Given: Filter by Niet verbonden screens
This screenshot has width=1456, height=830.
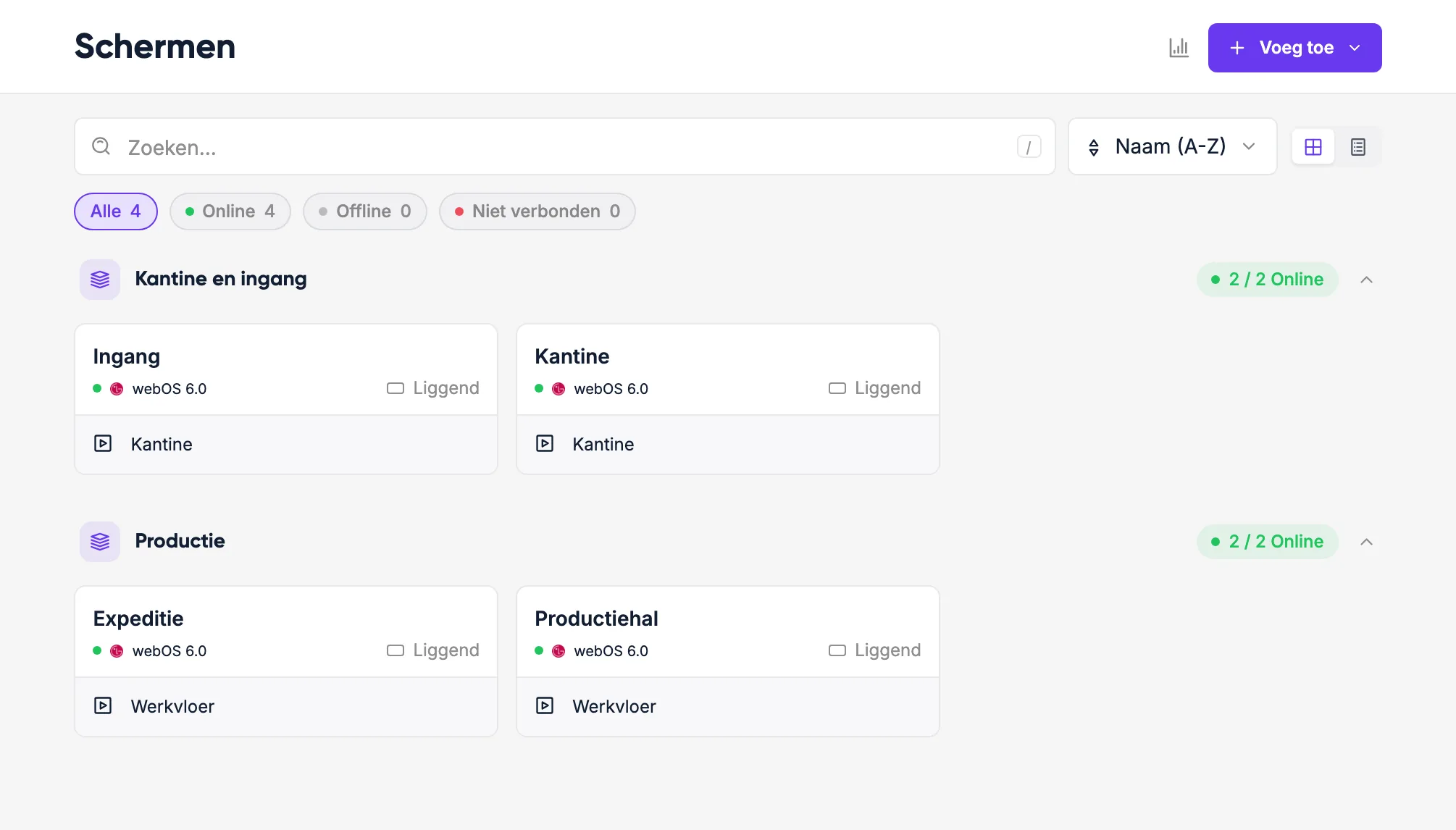Looking at the screenshot, I should coord(537,211).
